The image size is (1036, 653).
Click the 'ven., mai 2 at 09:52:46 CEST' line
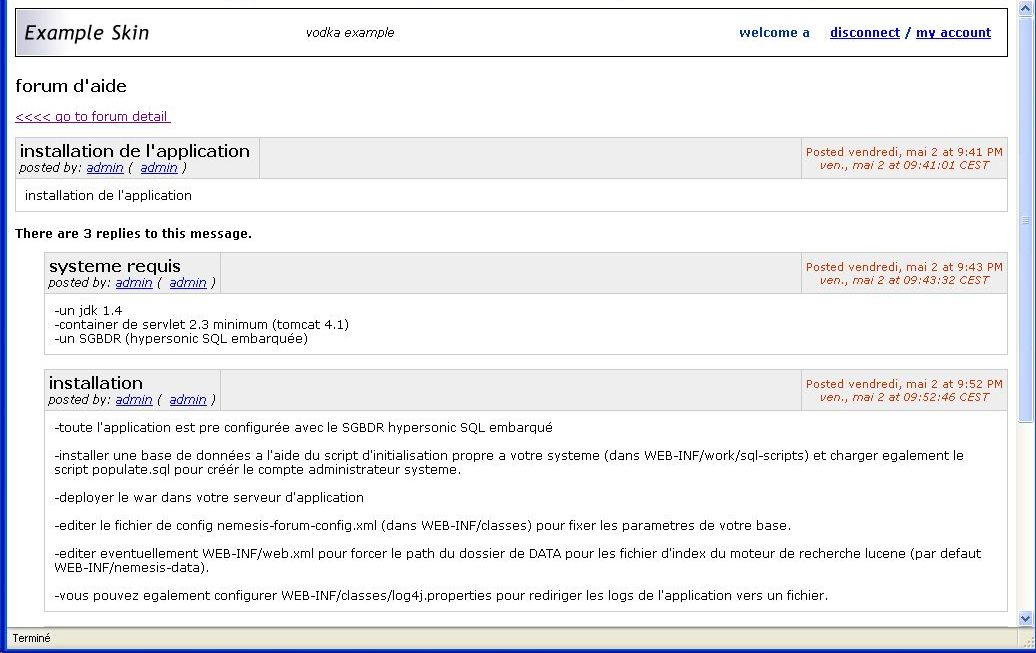click(x=904, y=397)
